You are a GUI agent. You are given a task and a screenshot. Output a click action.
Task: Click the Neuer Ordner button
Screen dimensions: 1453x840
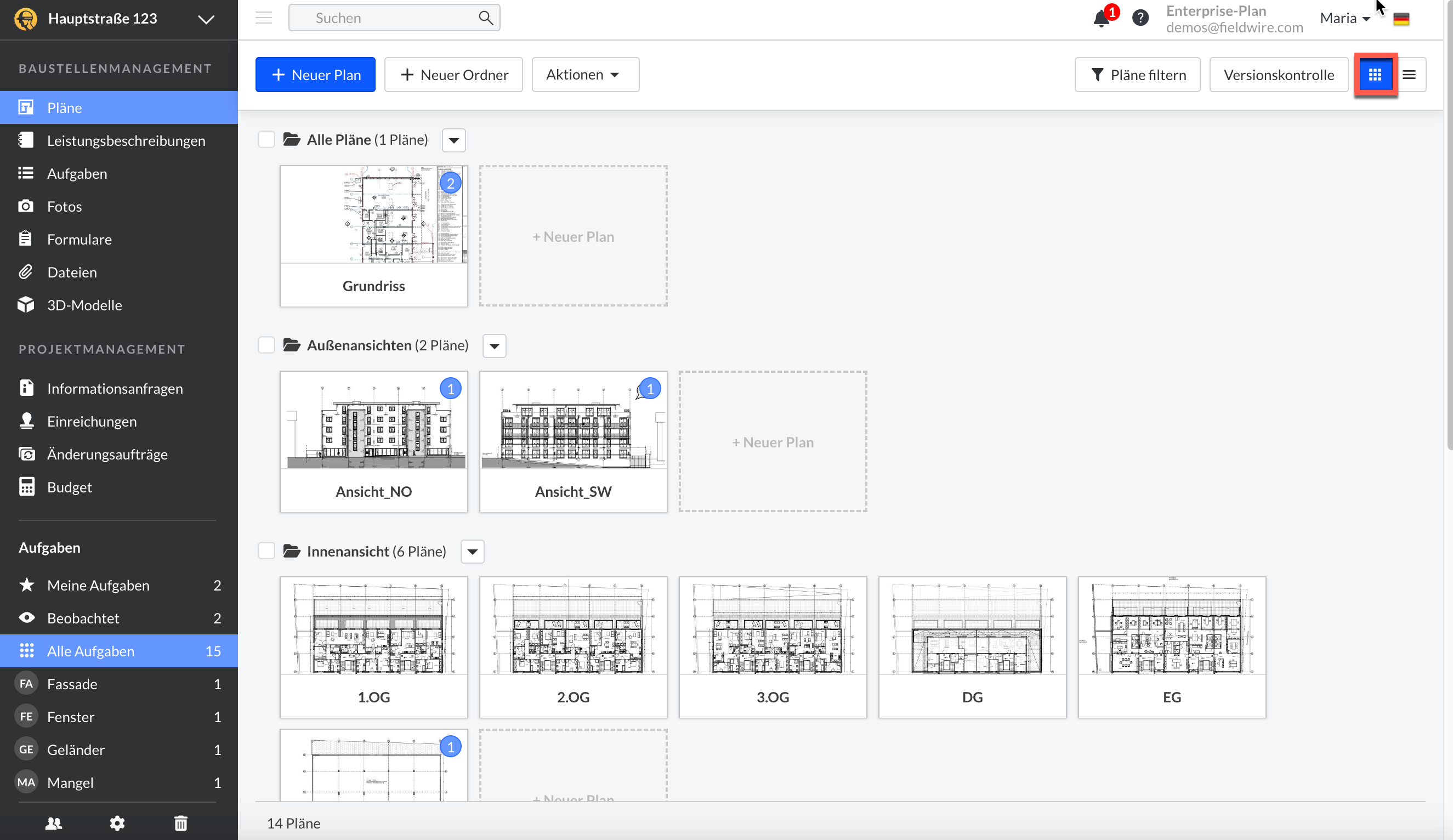[454, 75]
